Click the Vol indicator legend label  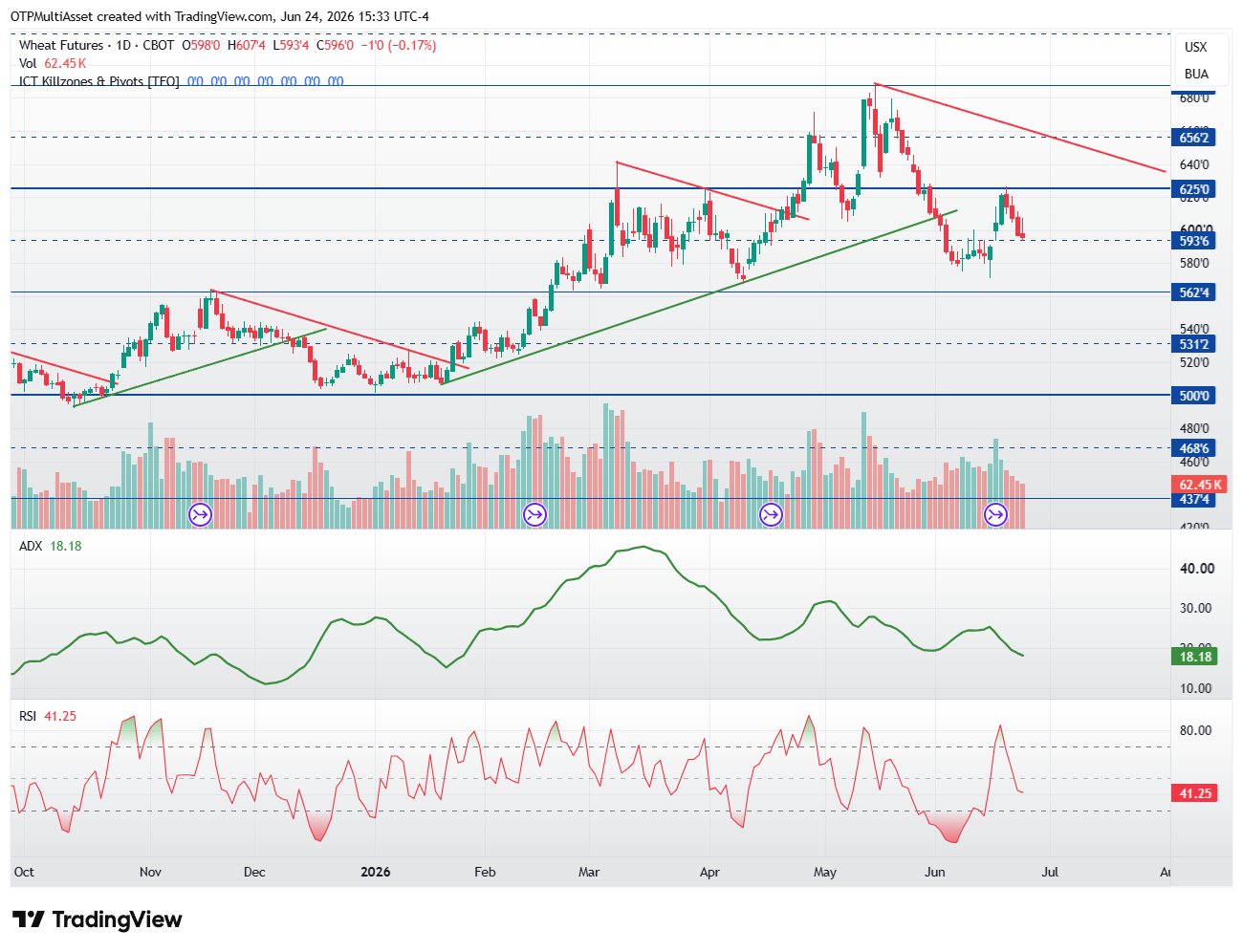point(28,63)
